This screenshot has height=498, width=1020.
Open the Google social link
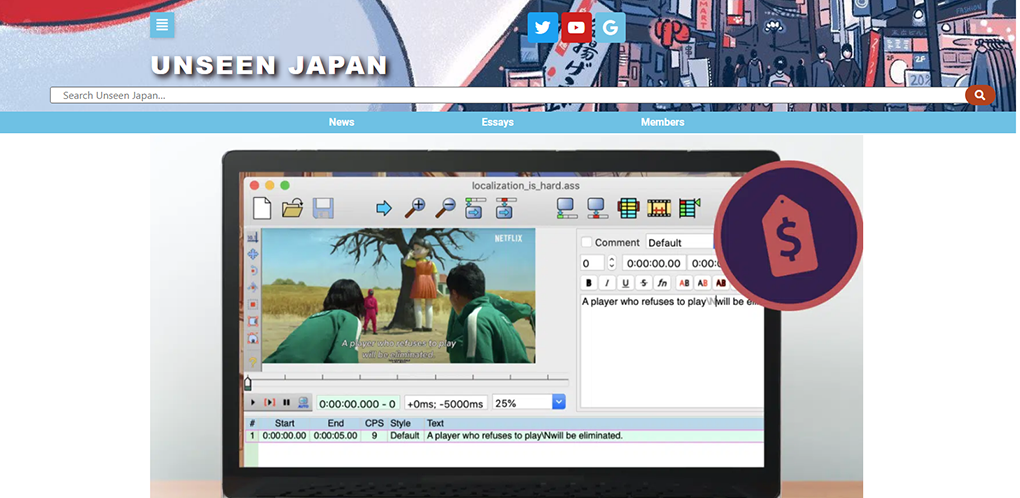pyautogui.click(x=610, y=27)
